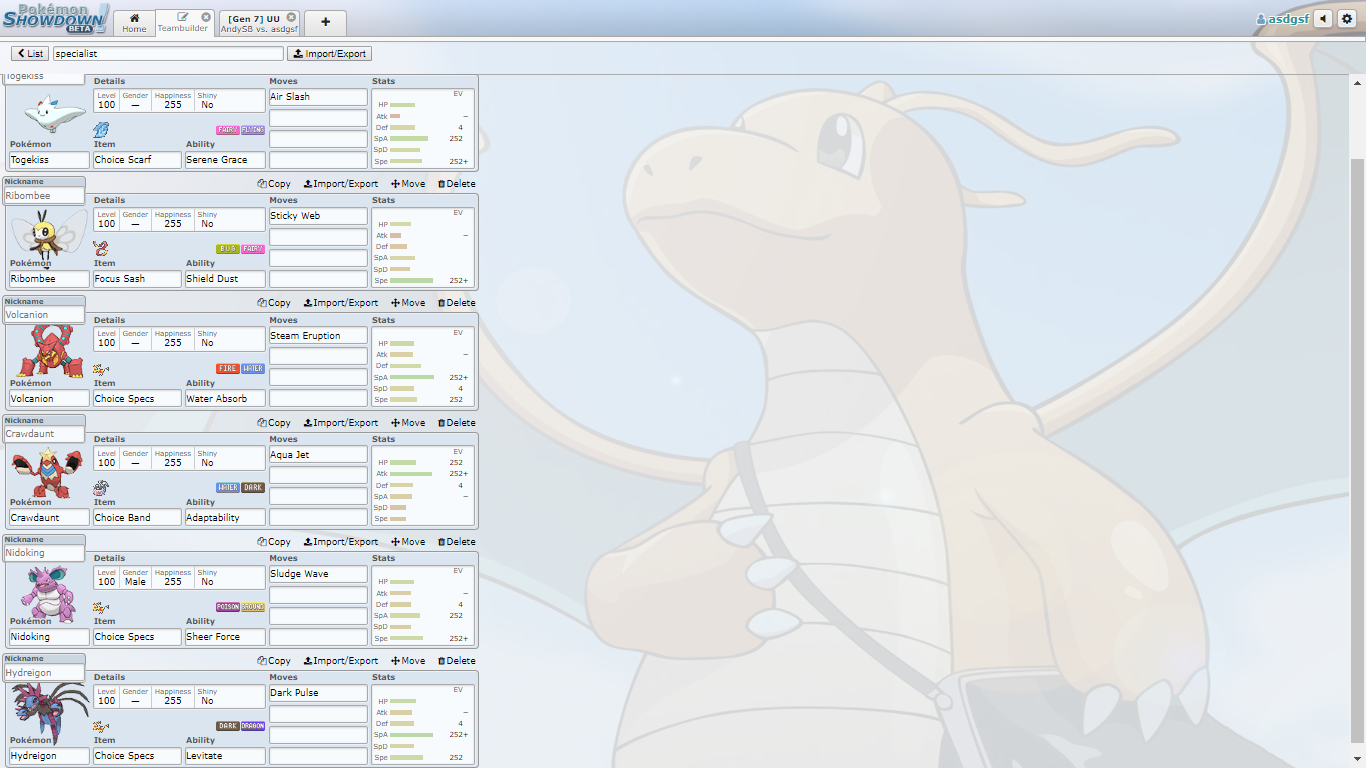Screen dimensions: 1366x768
Task: Click the page vertical scrollbar
Action: coord(1357,450)
